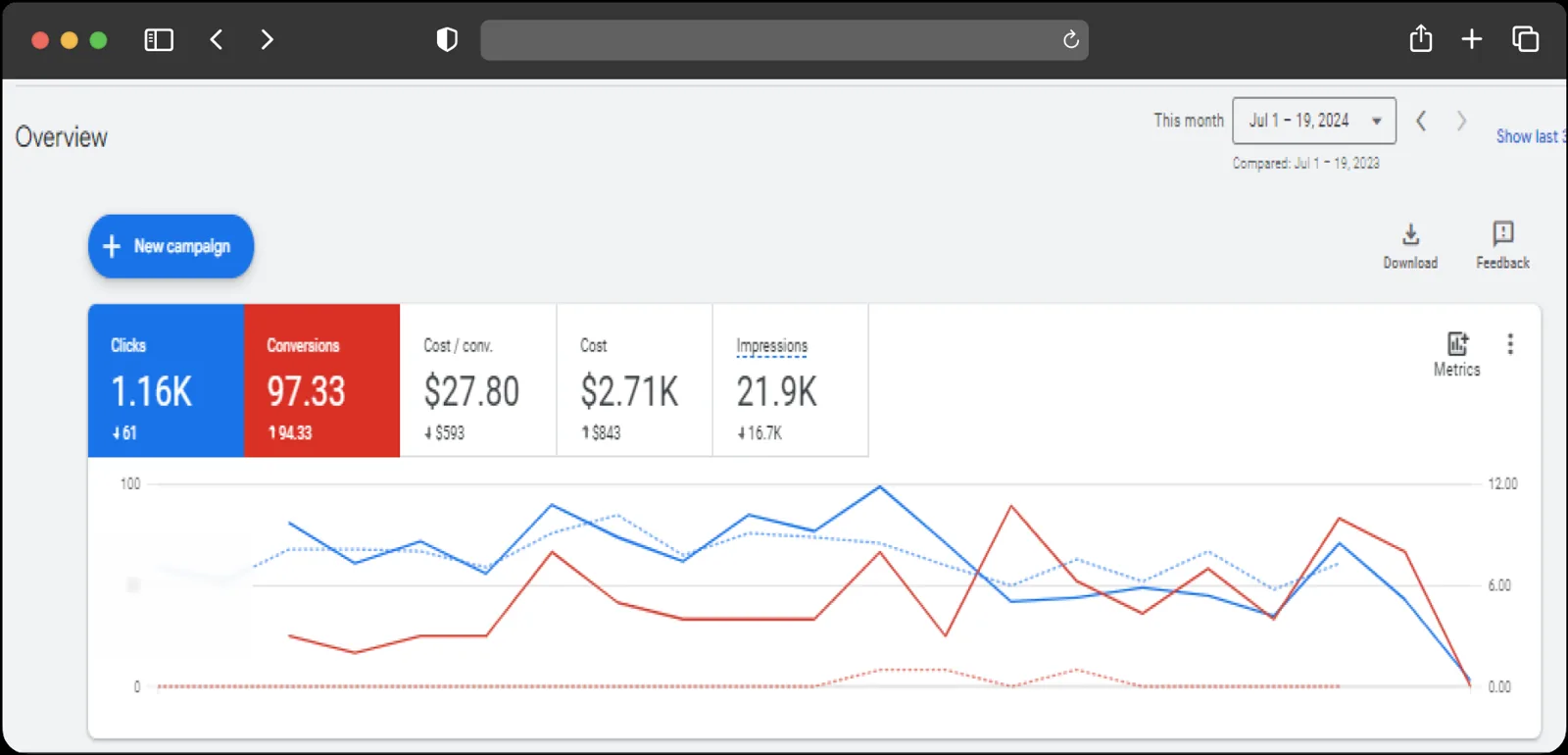Image resolution: width=1568 pixels, height=755 pixels.
Task: Click the browser address bar
Action: pyautogui.click(x=784, y=40)
